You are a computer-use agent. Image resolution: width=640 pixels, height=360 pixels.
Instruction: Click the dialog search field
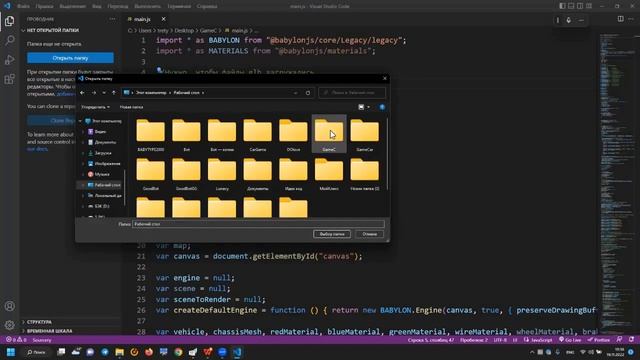(352, 93)
